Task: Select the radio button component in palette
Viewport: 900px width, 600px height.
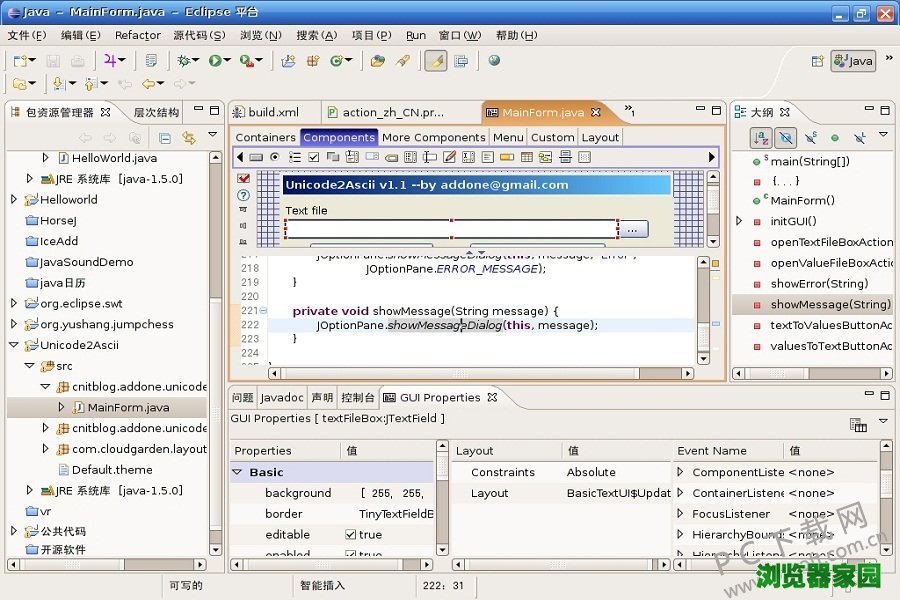Action: coord(274,157)
